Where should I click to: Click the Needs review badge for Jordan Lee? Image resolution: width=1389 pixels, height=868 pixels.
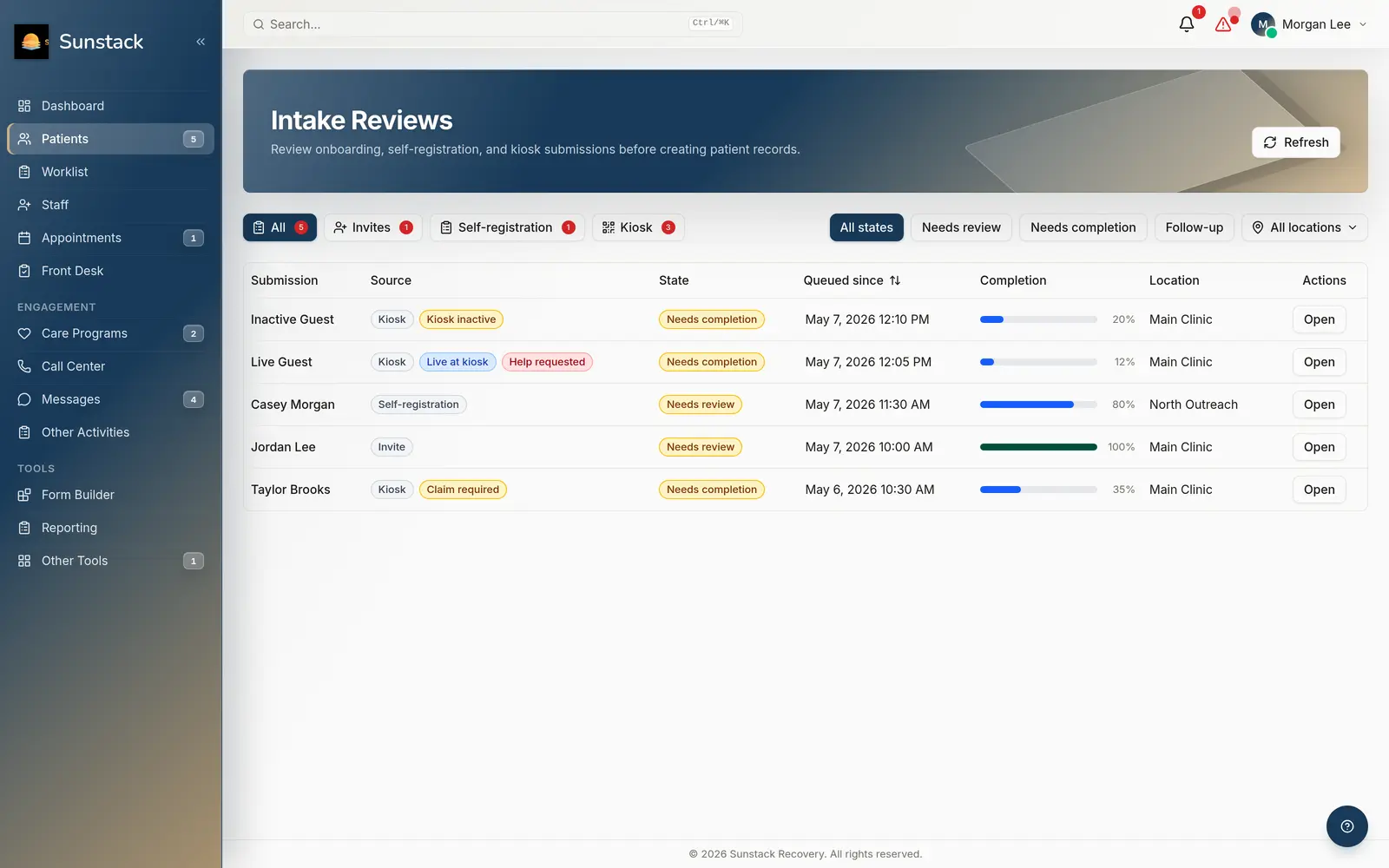click(x=701, y=447)
